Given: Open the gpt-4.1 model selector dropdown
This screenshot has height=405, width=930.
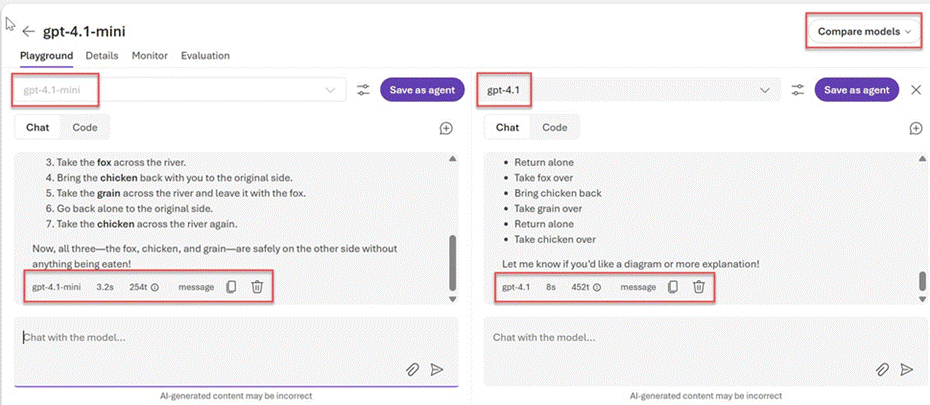Looking at the screenshot, I should click(629, 90).
